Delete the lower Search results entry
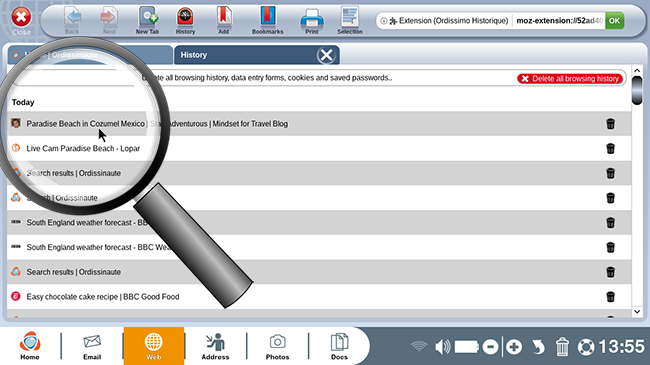Screen dimensions: 650x365 [610, 272]
